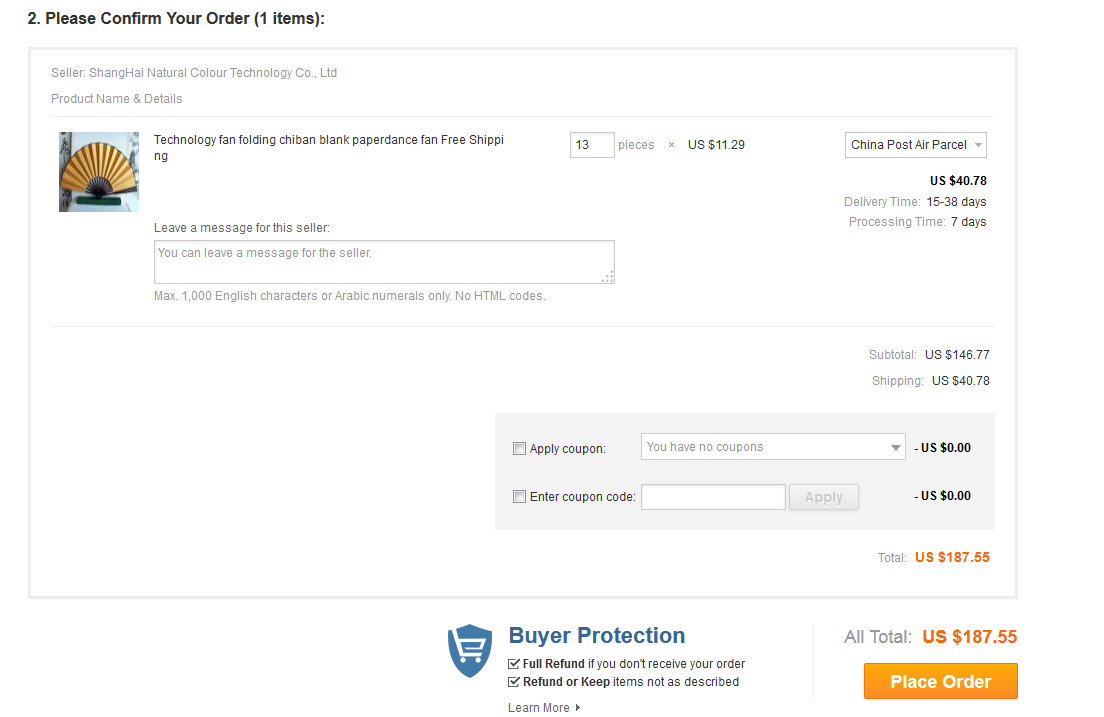
Task: Click the arrow beside Learn More
Action: pos(578,708)
